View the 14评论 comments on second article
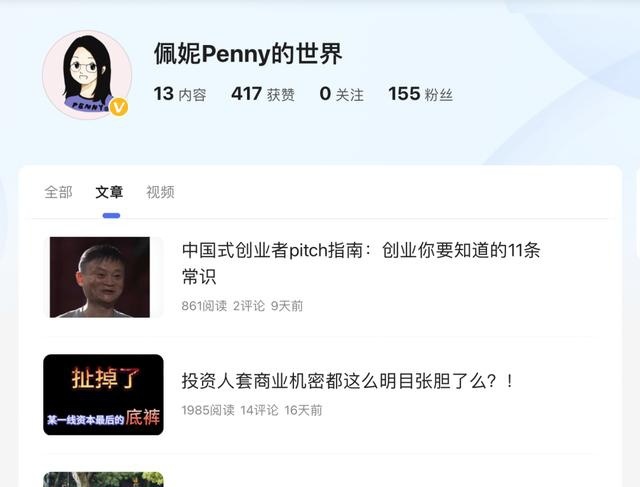The image size is (640, 487). click(x=260, y=410)
